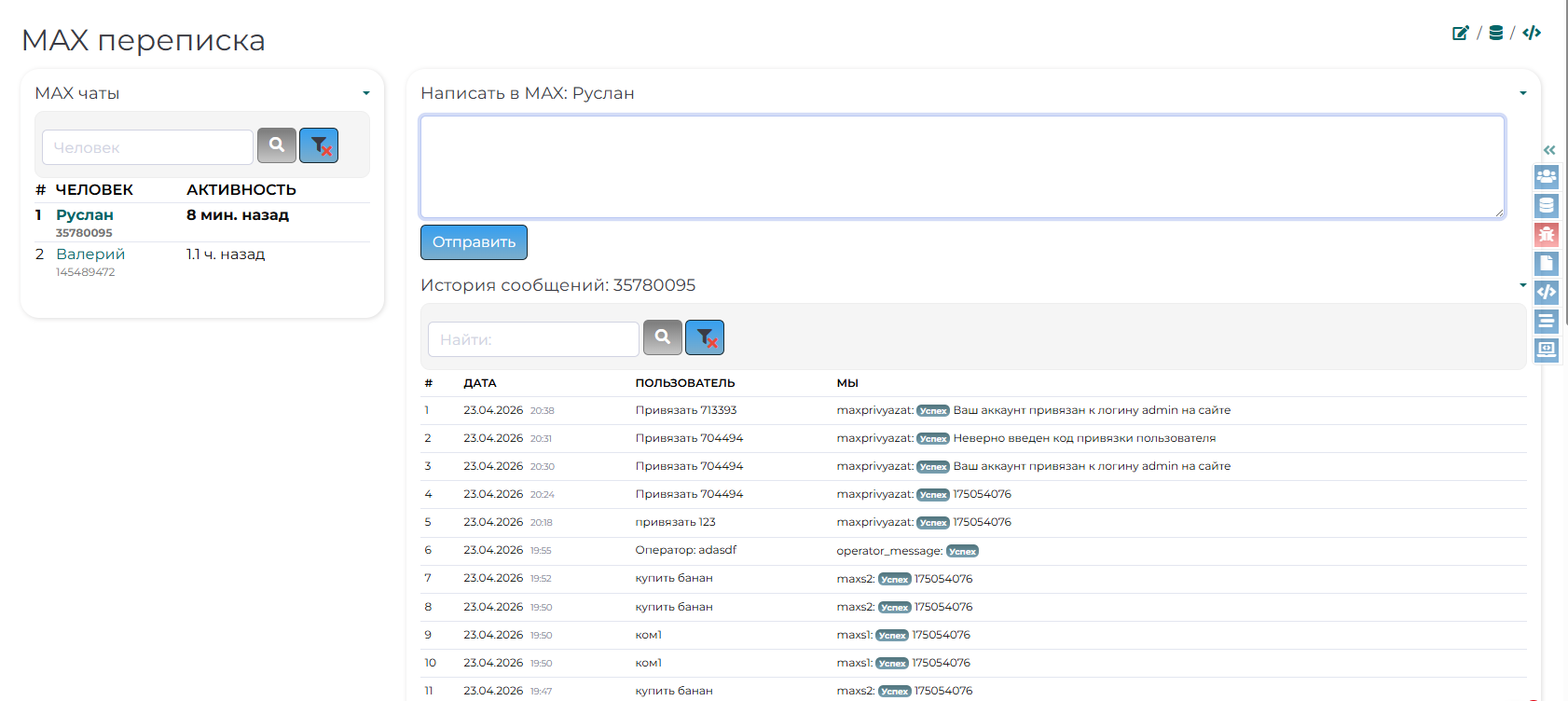Expand the Написать в MAX panel arrow
The height and width of the screenshot is (701, 1568).
[1522, 93]
